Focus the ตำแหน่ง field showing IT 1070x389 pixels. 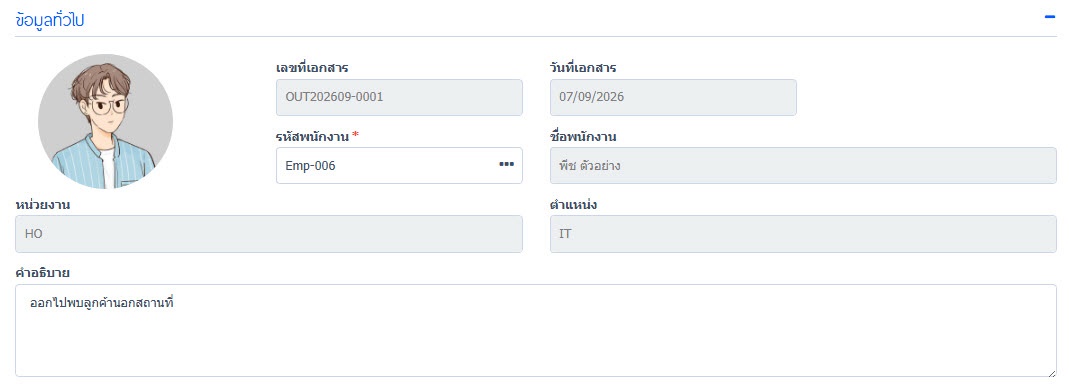803,234
